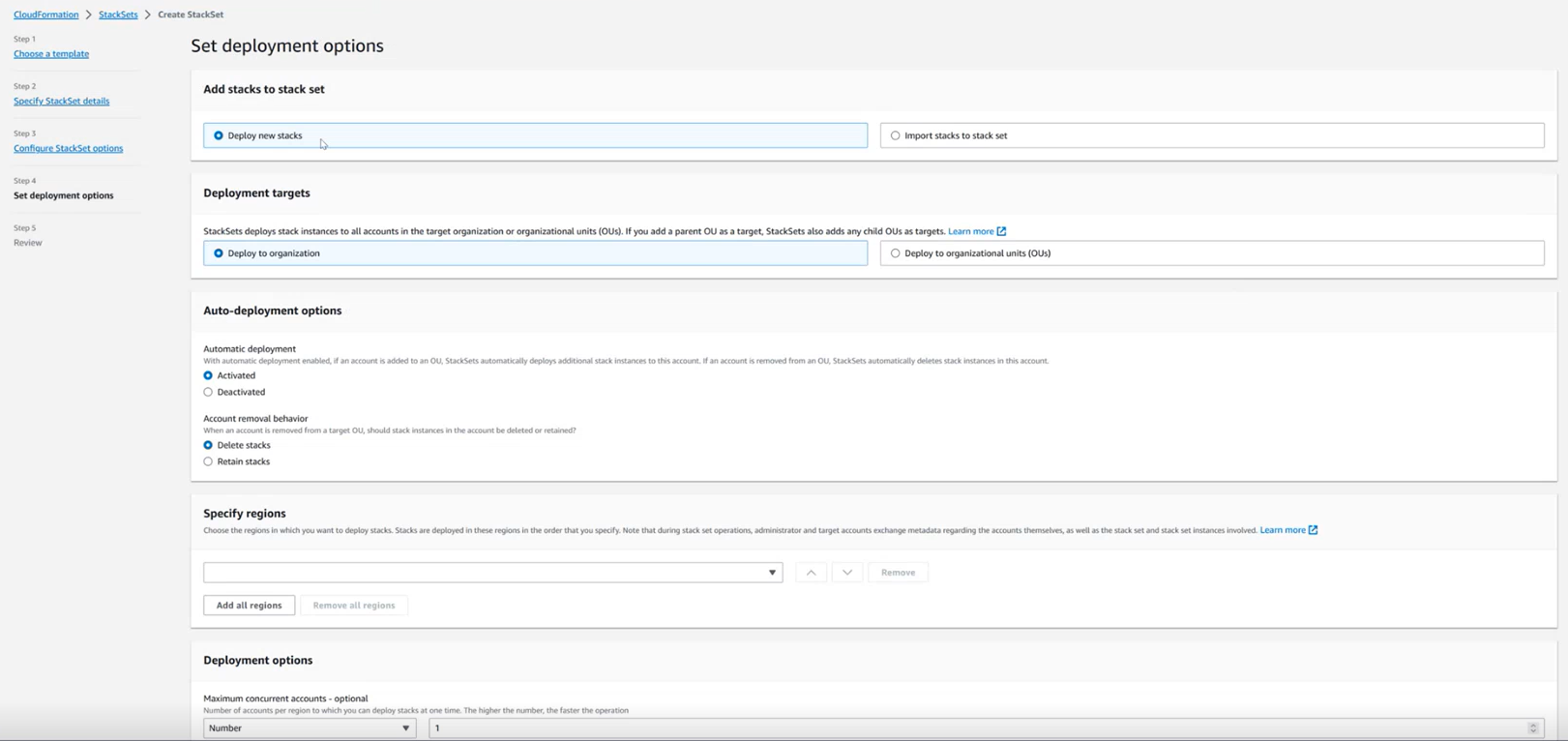
Task: Click the move region down arrow
Action: (847, 573)
